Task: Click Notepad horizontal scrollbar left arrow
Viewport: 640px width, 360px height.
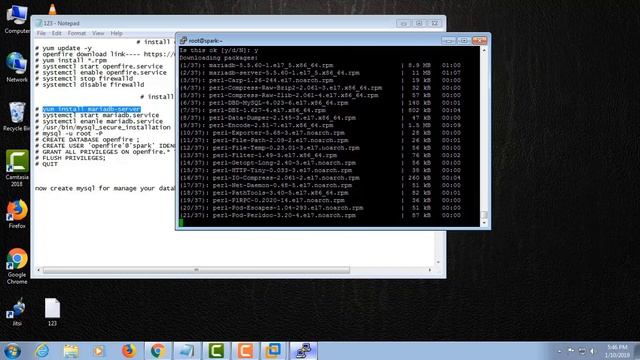Action: (38, 270)
